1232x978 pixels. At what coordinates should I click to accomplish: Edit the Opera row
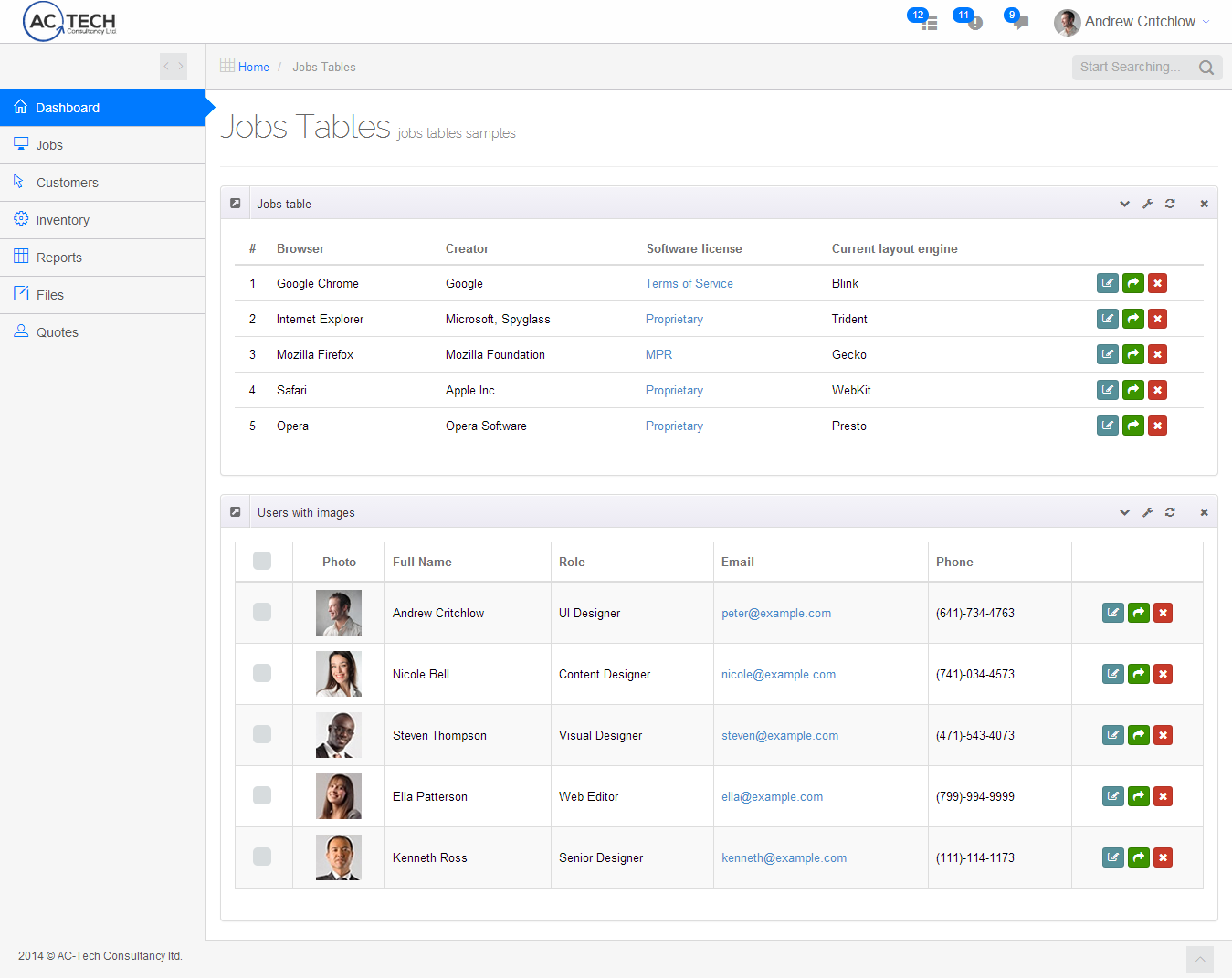click(x=1108, y=426)
